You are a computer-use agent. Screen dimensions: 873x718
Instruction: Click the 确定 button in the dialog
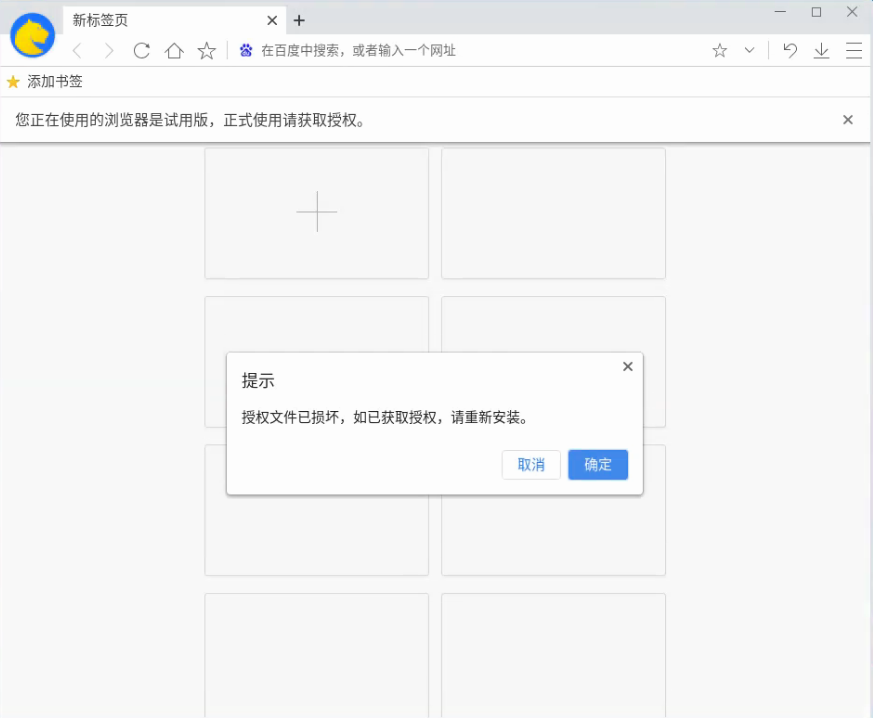(x=598, y=465)
